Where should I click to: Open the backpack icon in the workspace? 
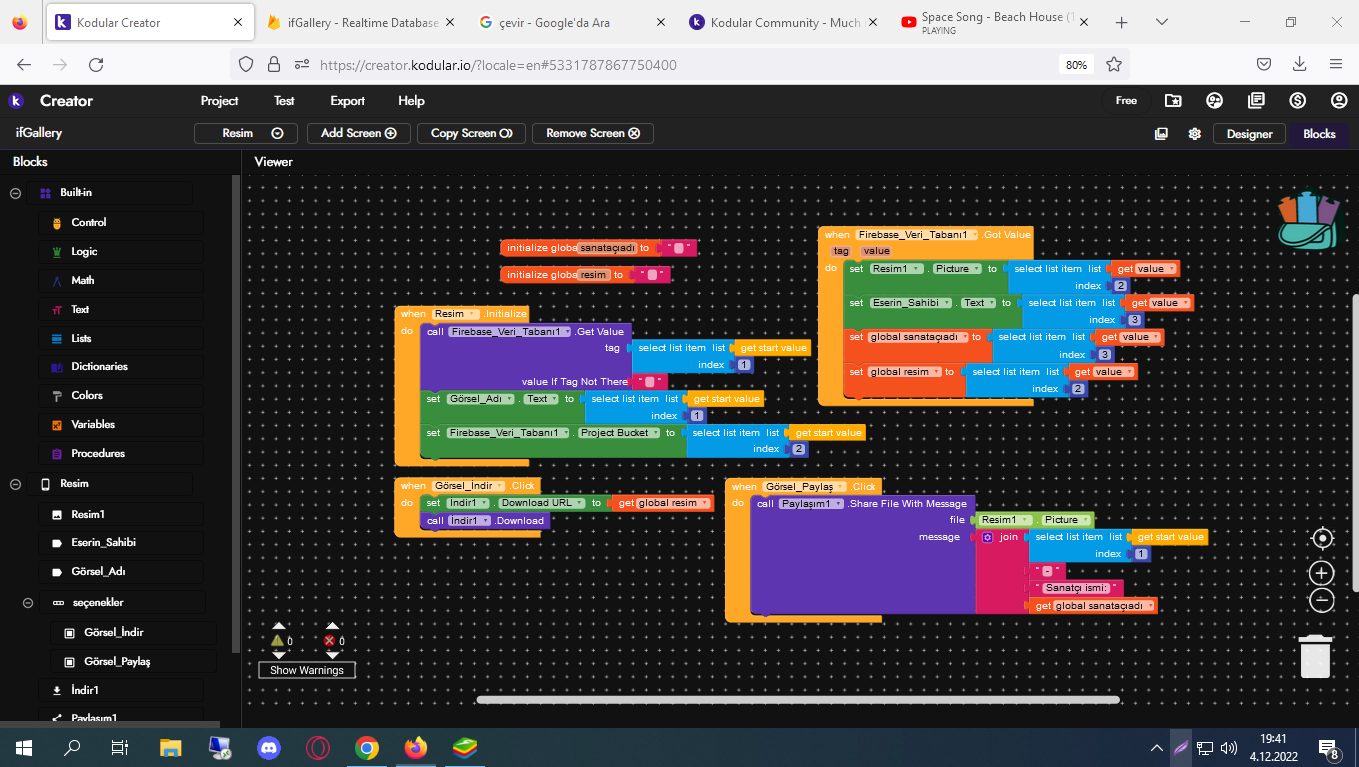pyautogui.click(x=1307, y=220)
